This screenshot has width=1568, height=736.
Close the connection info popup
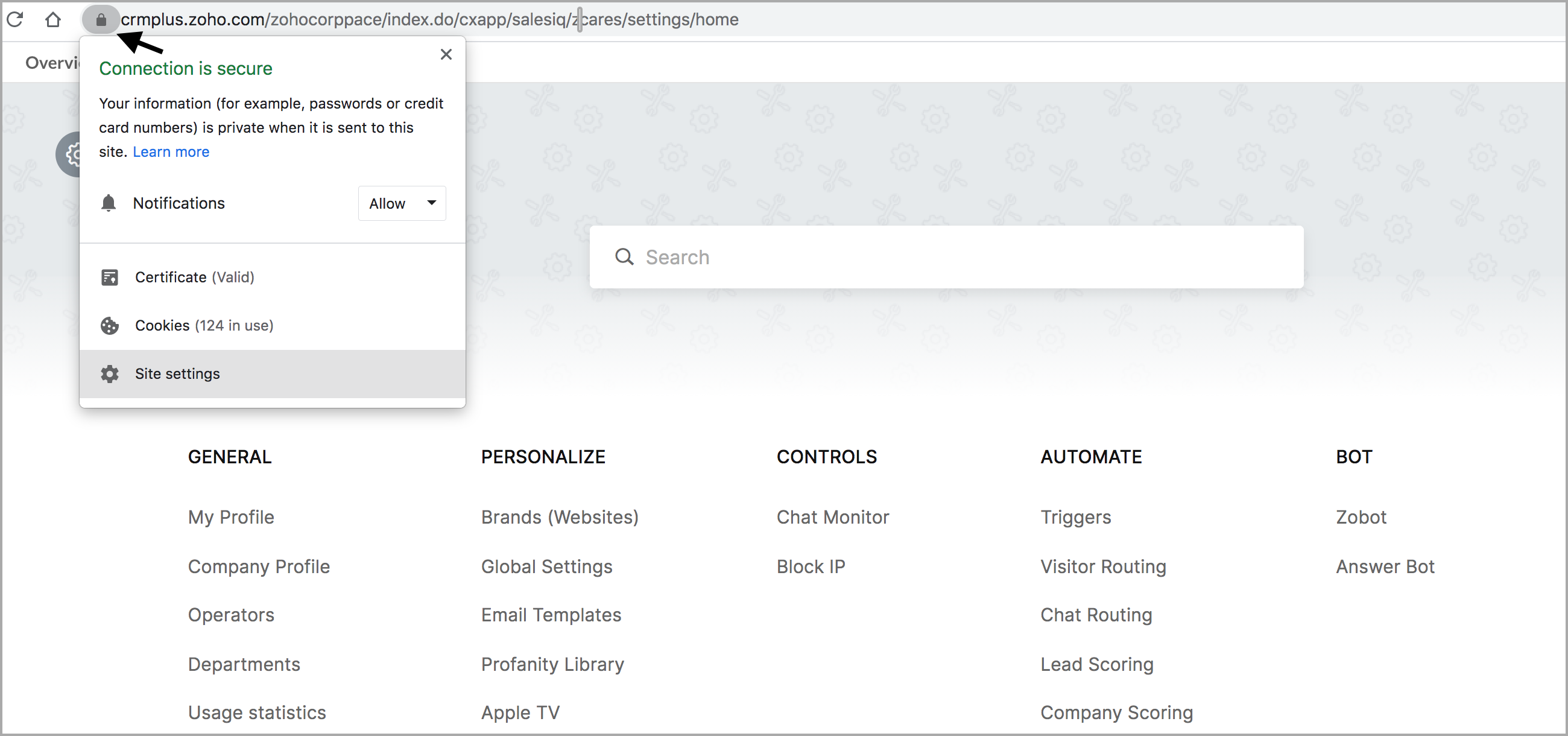446,54
